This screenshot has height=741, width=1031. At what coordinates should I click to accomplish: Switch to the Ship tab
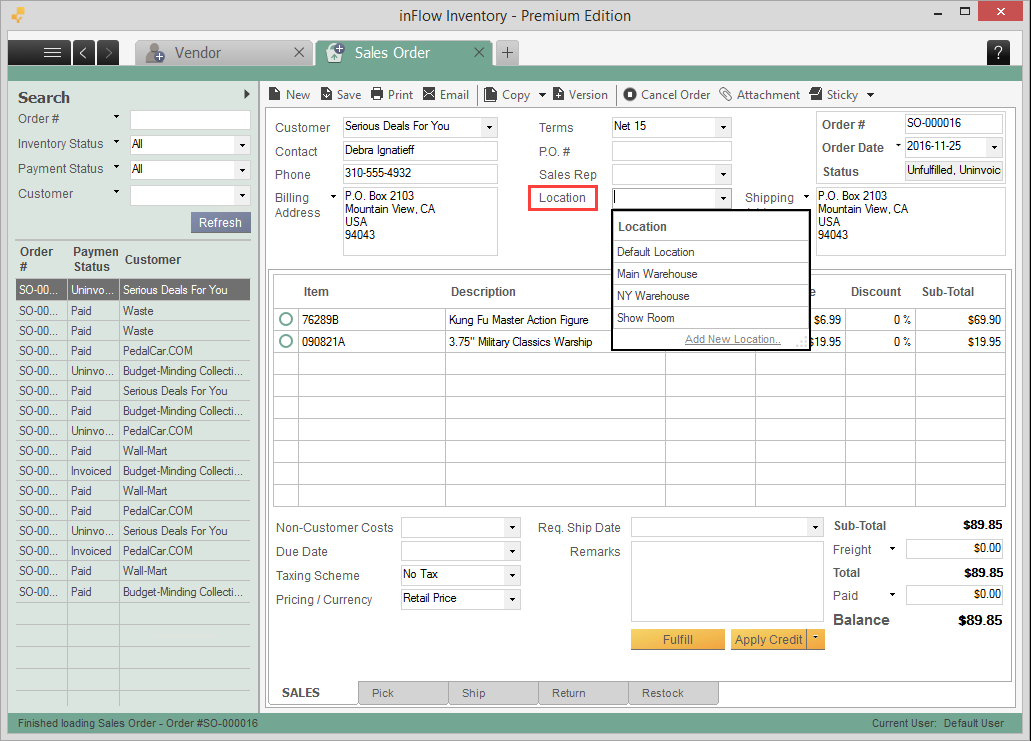click(x=493, y=693)
